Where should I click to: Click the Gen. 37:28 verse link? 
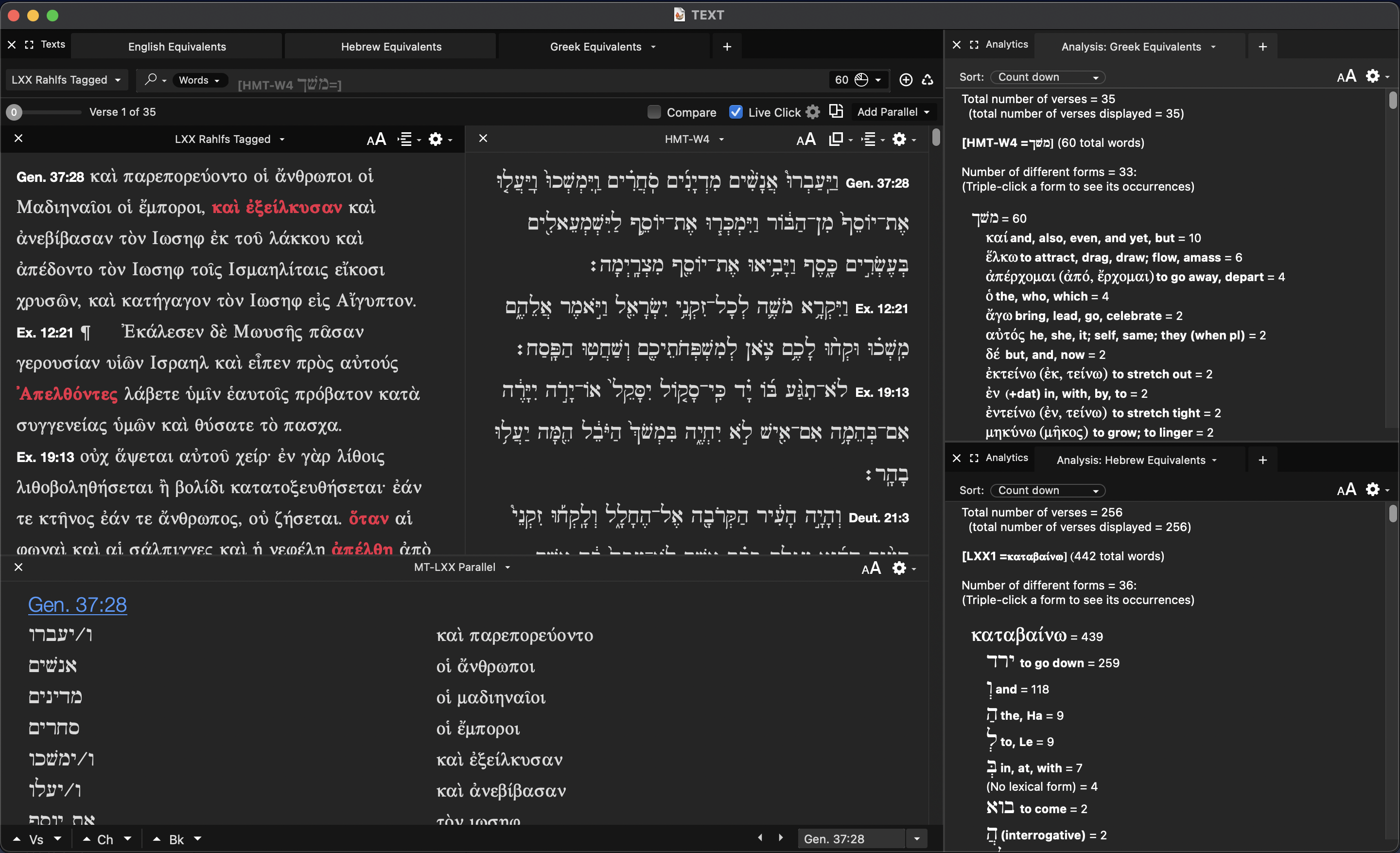(77, 604)
